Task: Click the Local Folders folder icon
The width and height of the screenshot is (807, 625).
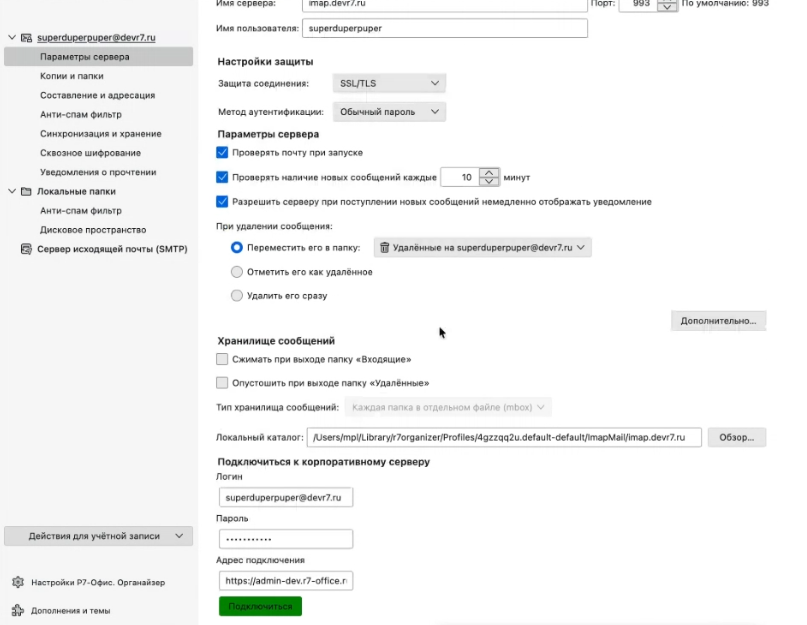Action: tap(27, 191)
